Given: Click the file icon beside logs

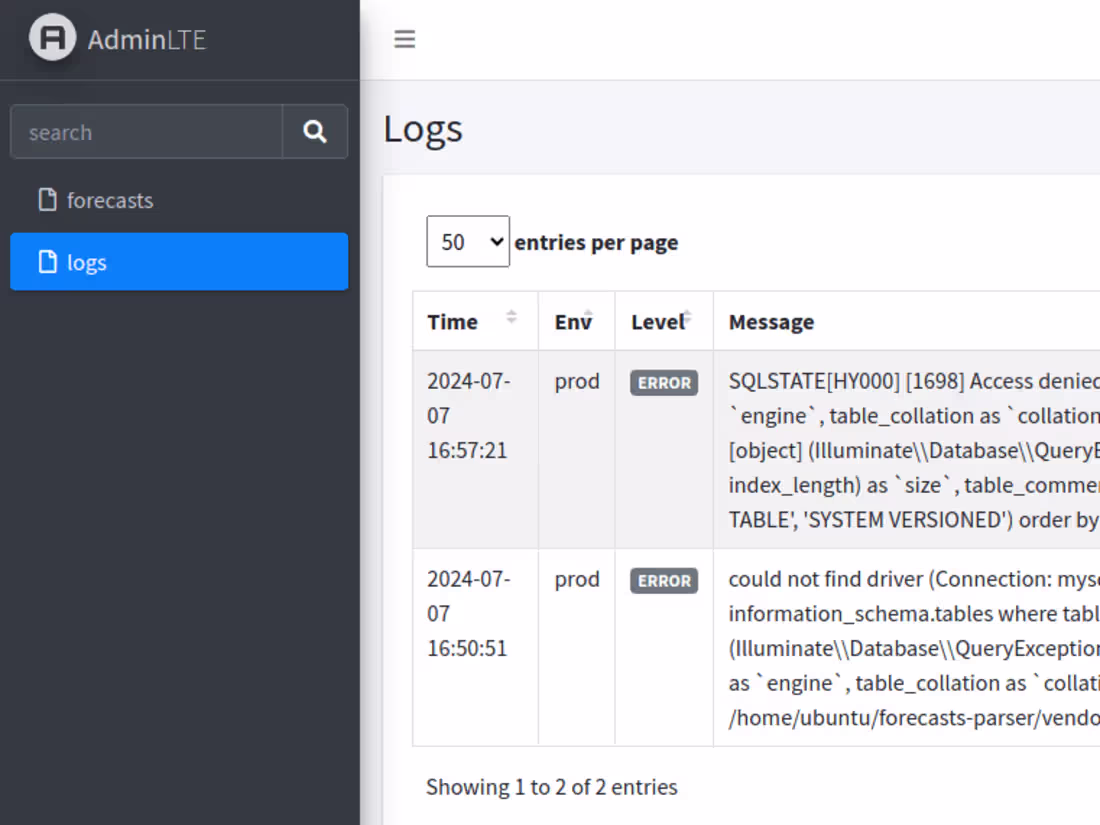Looking at the screenshot, I should tap(46, 262).
